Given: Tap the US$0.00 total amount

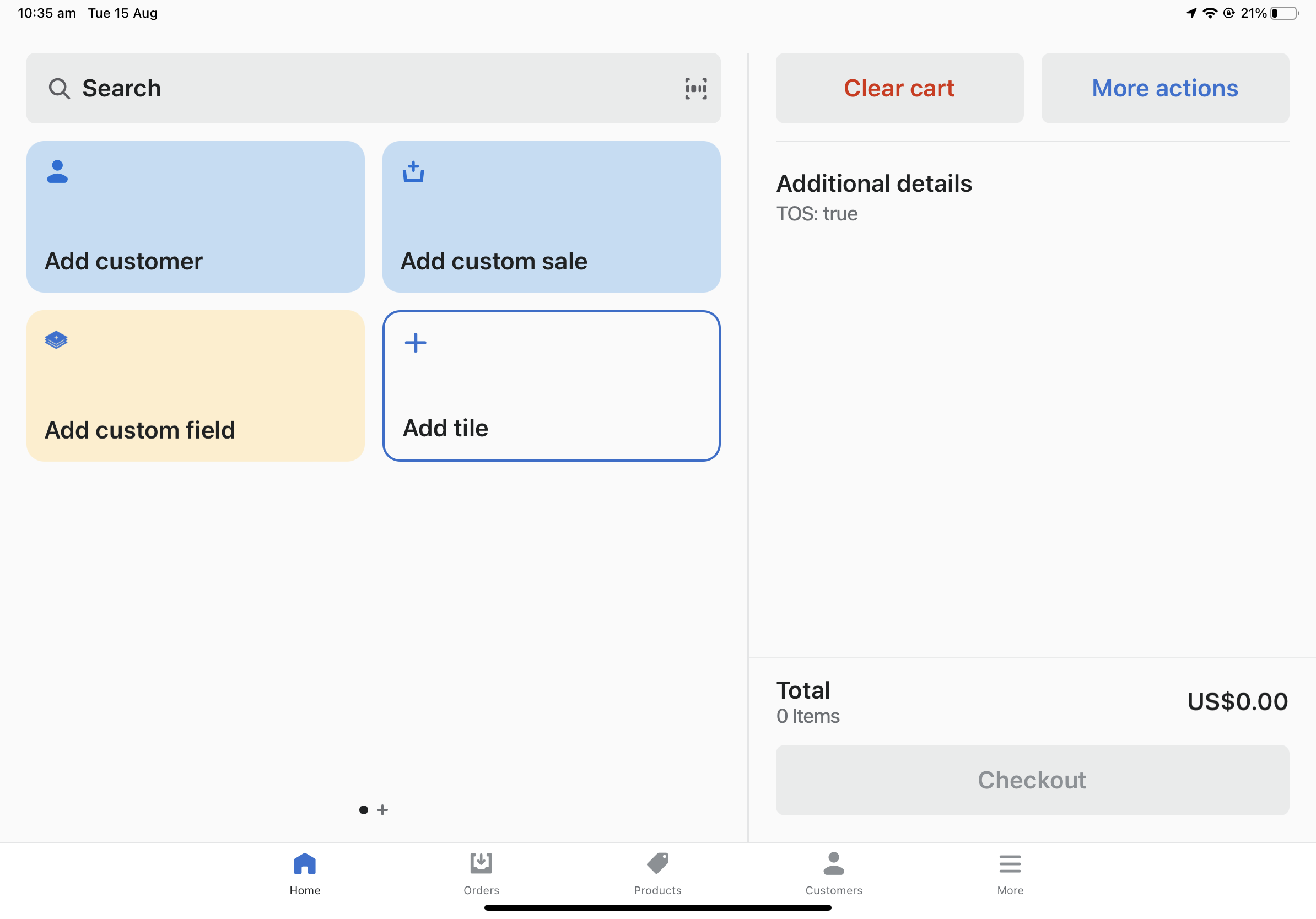Looking at the screenshot, I should click(x=1238, y=701).
